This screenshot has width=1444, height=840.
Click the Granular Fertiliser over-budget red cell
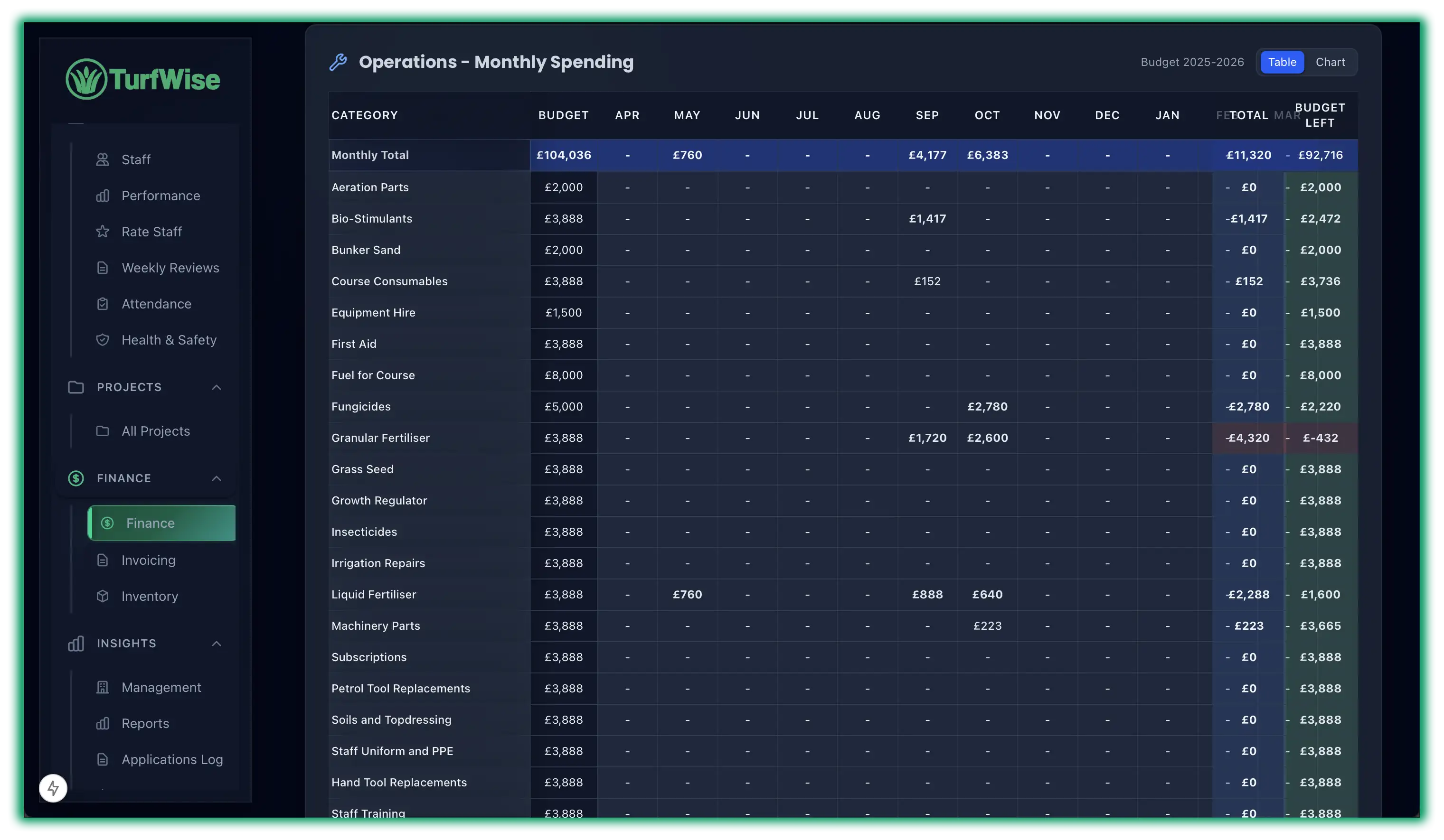(1320, 438)
